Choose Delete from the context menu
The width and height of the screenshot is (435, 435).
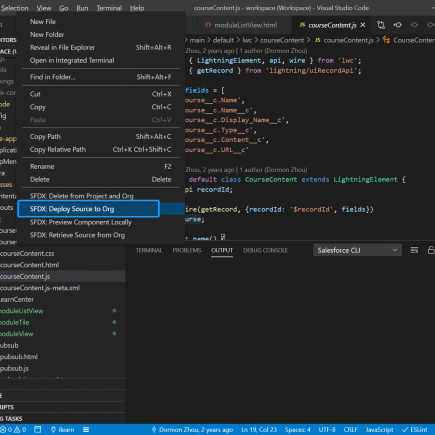[x=101, y=180]
